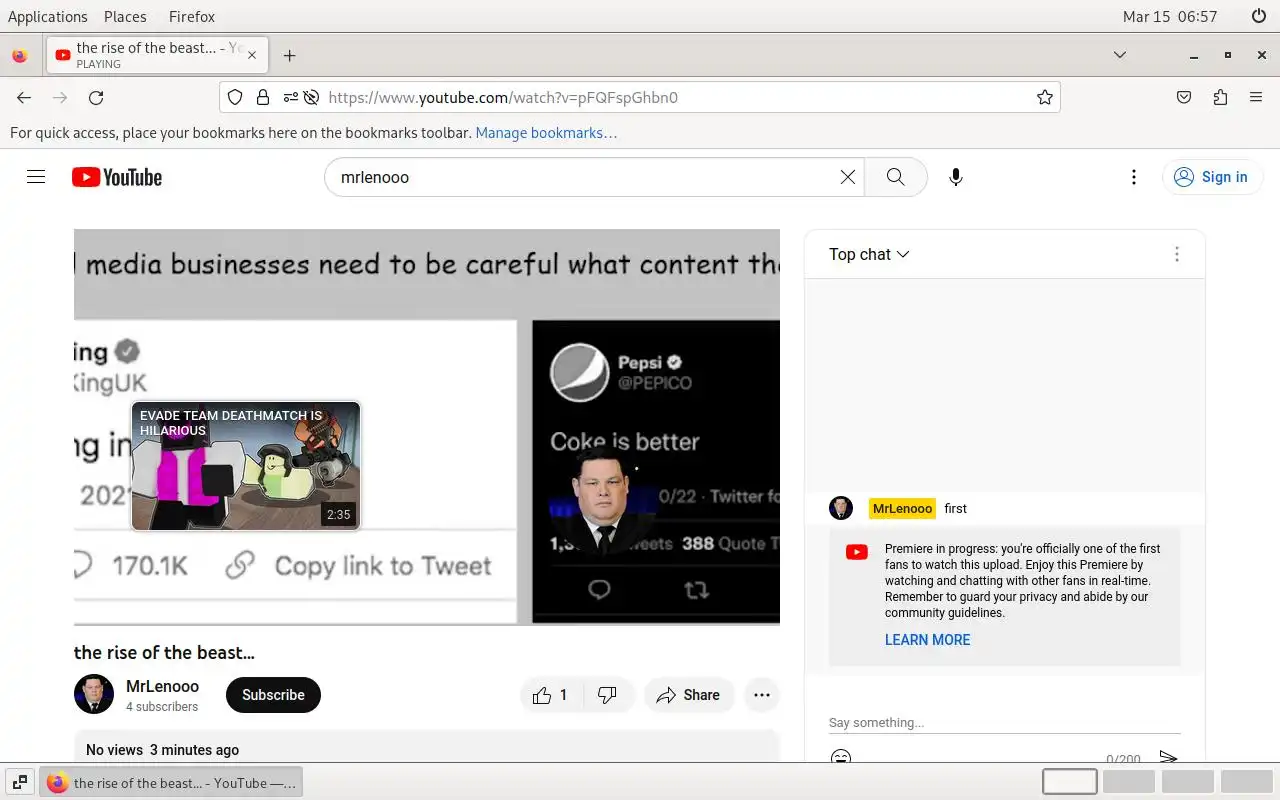This screenshot has width=1280, height=800.
Task: Clear the search box with the X icon
Action: coord(847,177)
